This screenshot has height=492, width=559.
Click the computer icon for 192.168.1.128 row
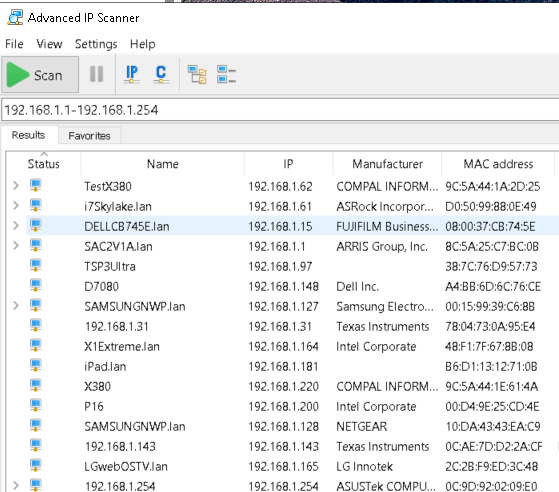36,425
